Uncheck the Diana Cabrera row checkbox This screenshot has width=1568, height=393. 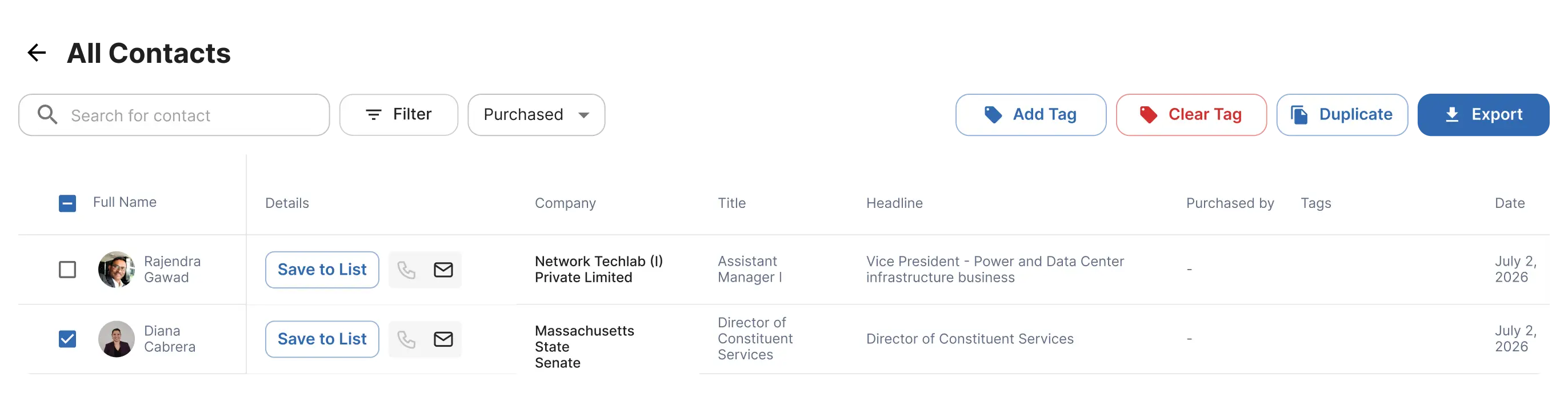(67, 339)
